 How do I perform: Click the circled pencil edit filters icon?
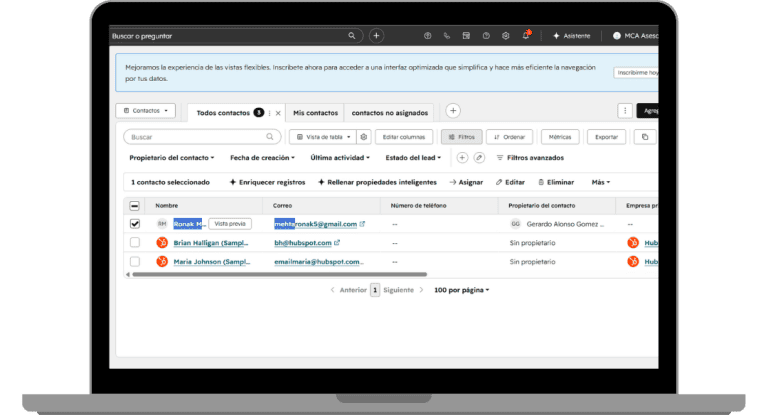[479, 158]
